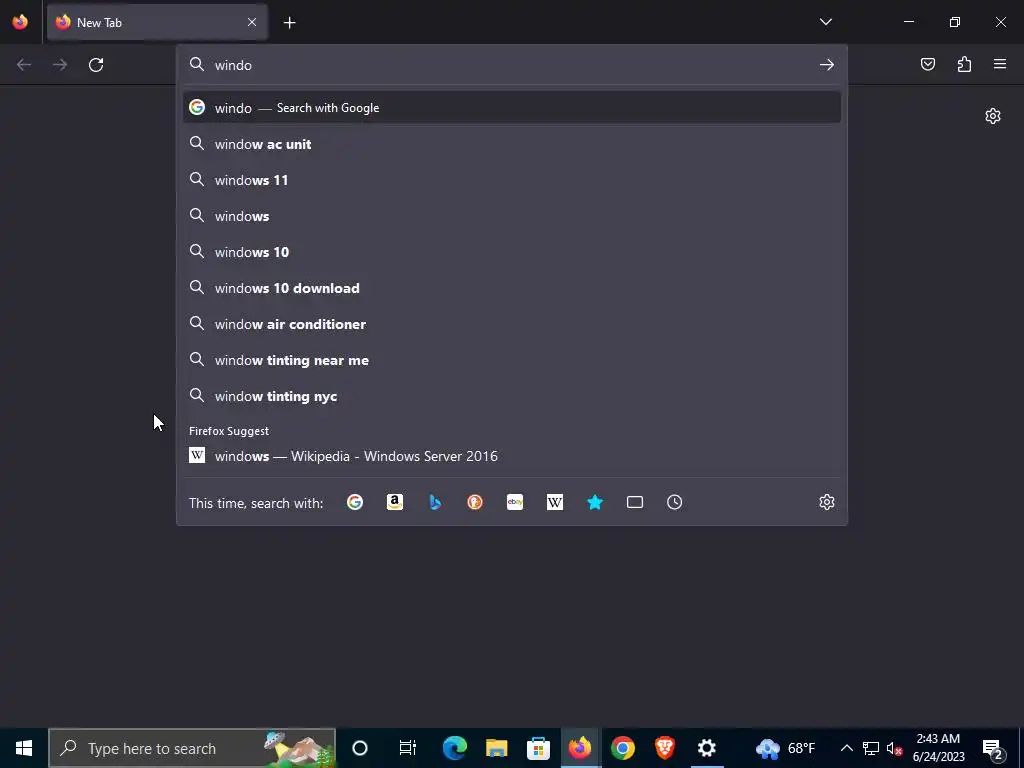Search history using the clock icon
Screen dimensions: 1024x768
[675, 502]
